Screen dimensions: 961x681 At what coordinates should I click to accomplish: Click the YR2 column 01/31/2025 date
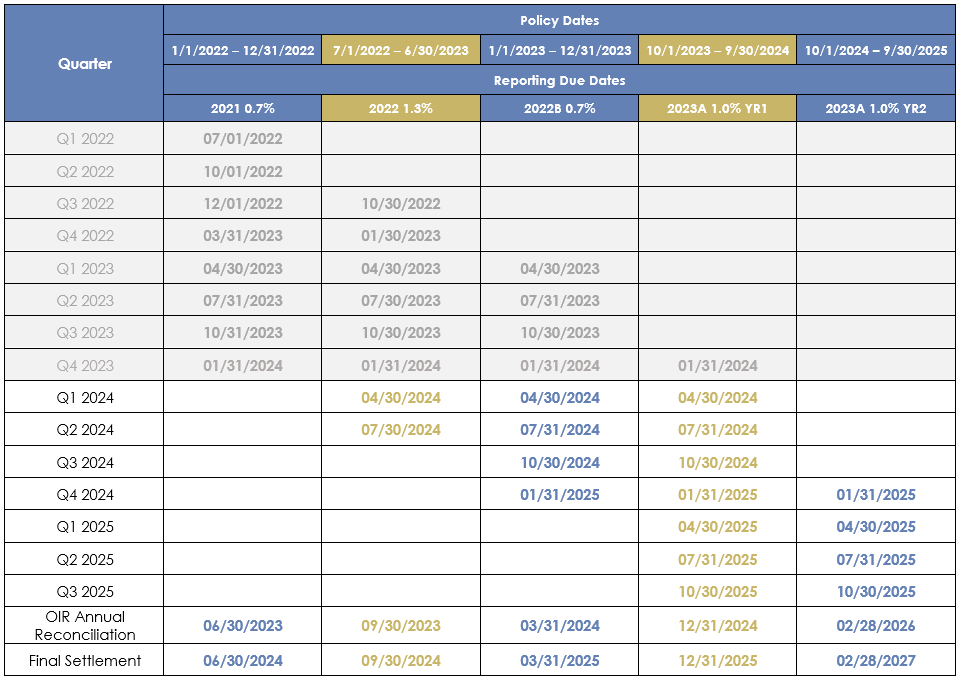point(876,495)
